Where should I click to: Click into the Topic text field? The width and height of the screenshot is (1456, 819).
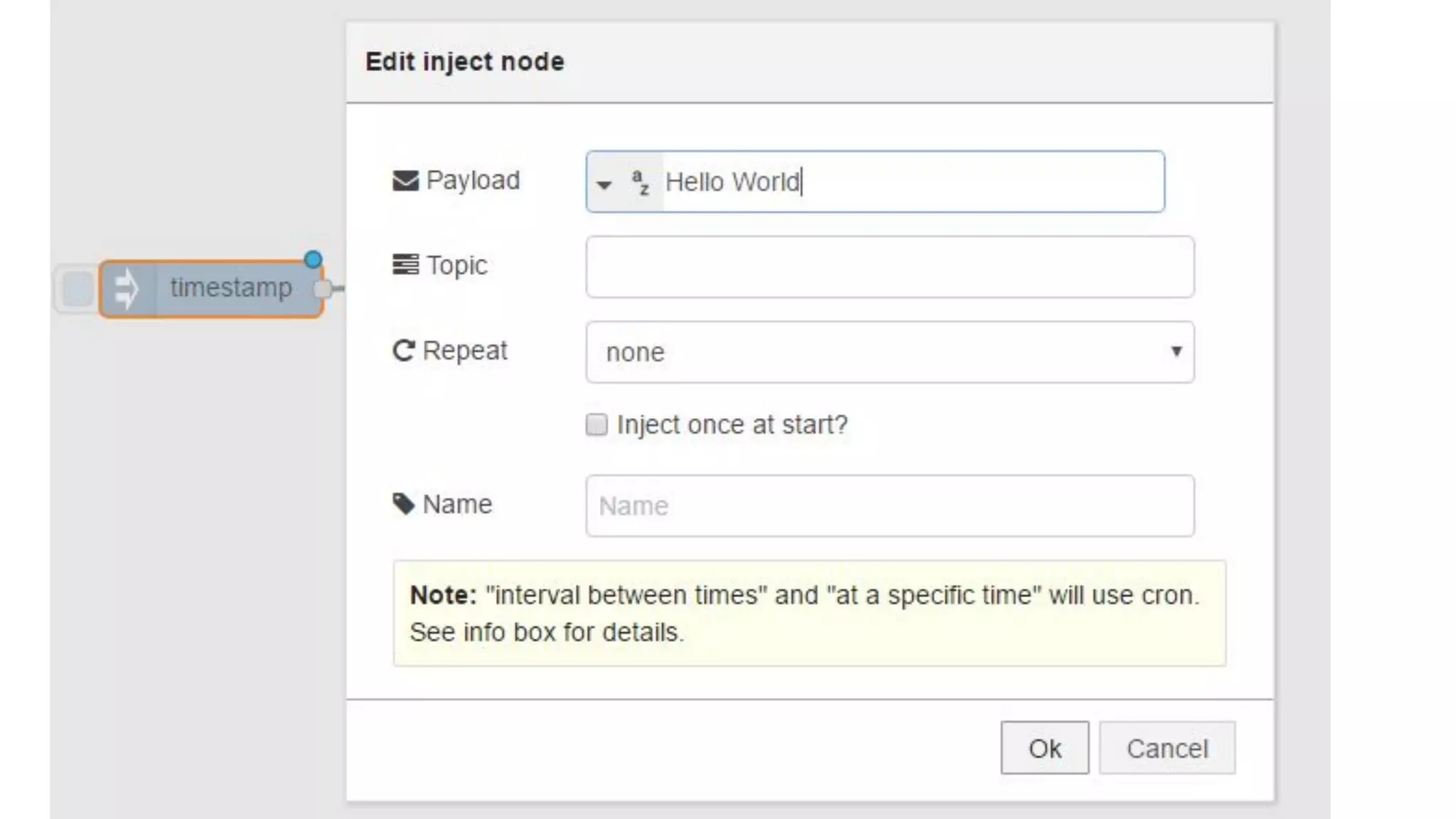(889, 267)
